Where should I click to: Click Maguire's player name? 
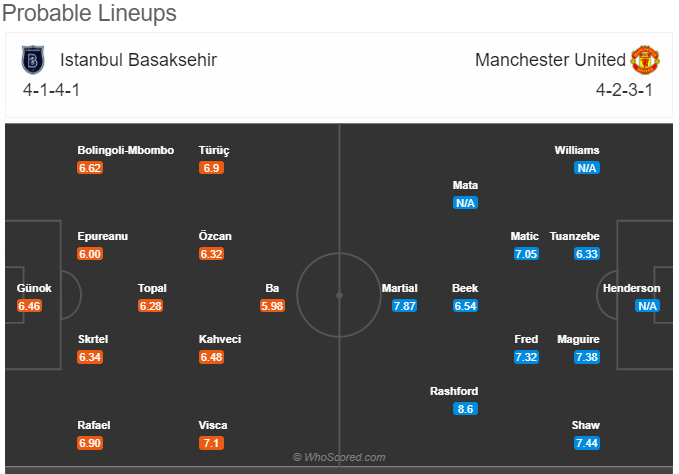(578, 339)
